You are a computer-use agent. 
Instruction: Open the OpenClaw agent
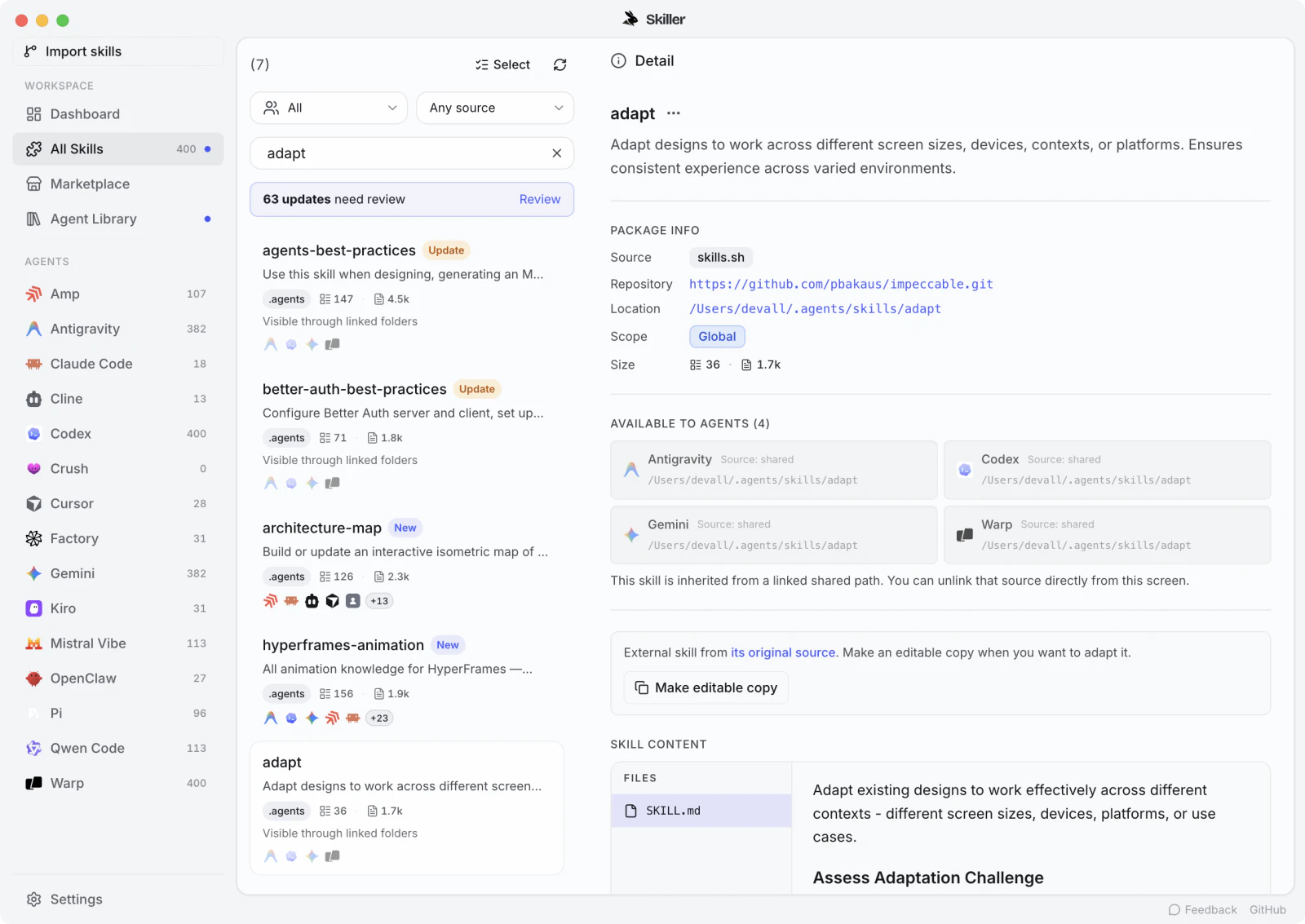pos(118,679)
